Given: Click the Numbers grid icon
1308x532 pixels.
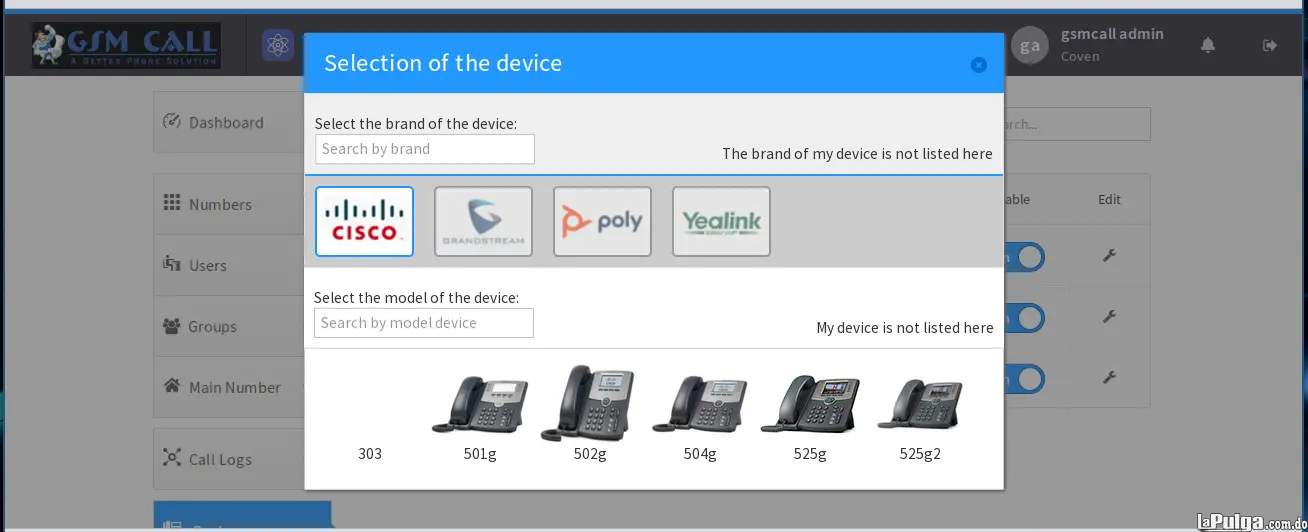Looking at the screenshot, I should [x=171, y=202].
